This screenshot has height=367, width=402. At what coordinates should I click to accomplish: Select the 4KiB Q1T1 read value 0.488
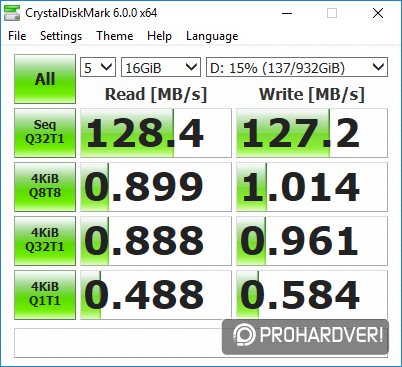coord(156,295)
